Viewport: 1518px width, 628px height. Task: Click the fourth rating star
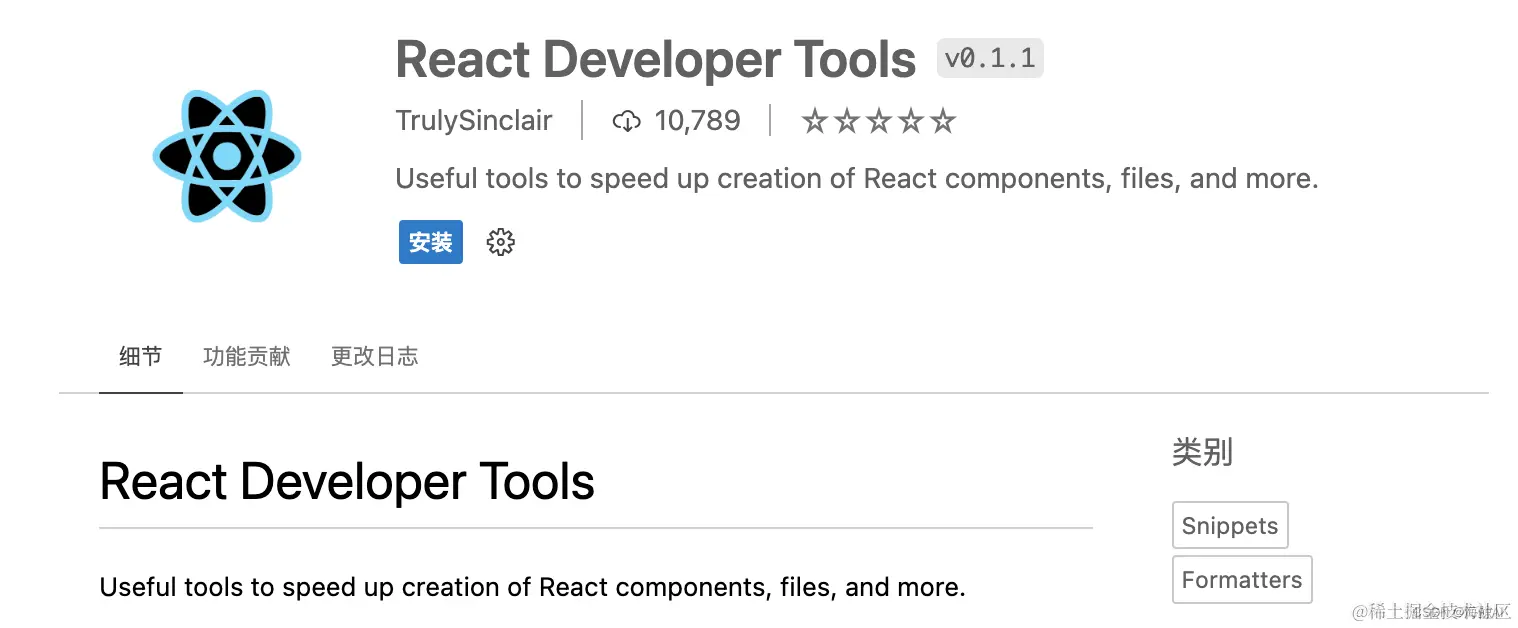coord(911,120)
